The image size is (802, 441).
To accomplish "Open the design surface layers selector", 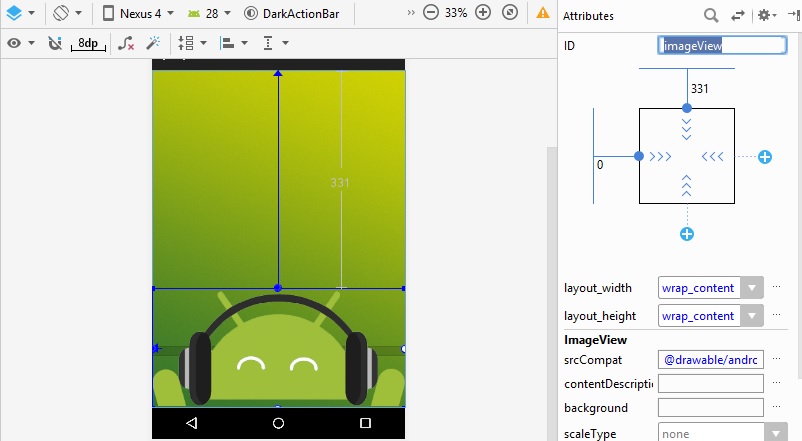I will [20, 14].
